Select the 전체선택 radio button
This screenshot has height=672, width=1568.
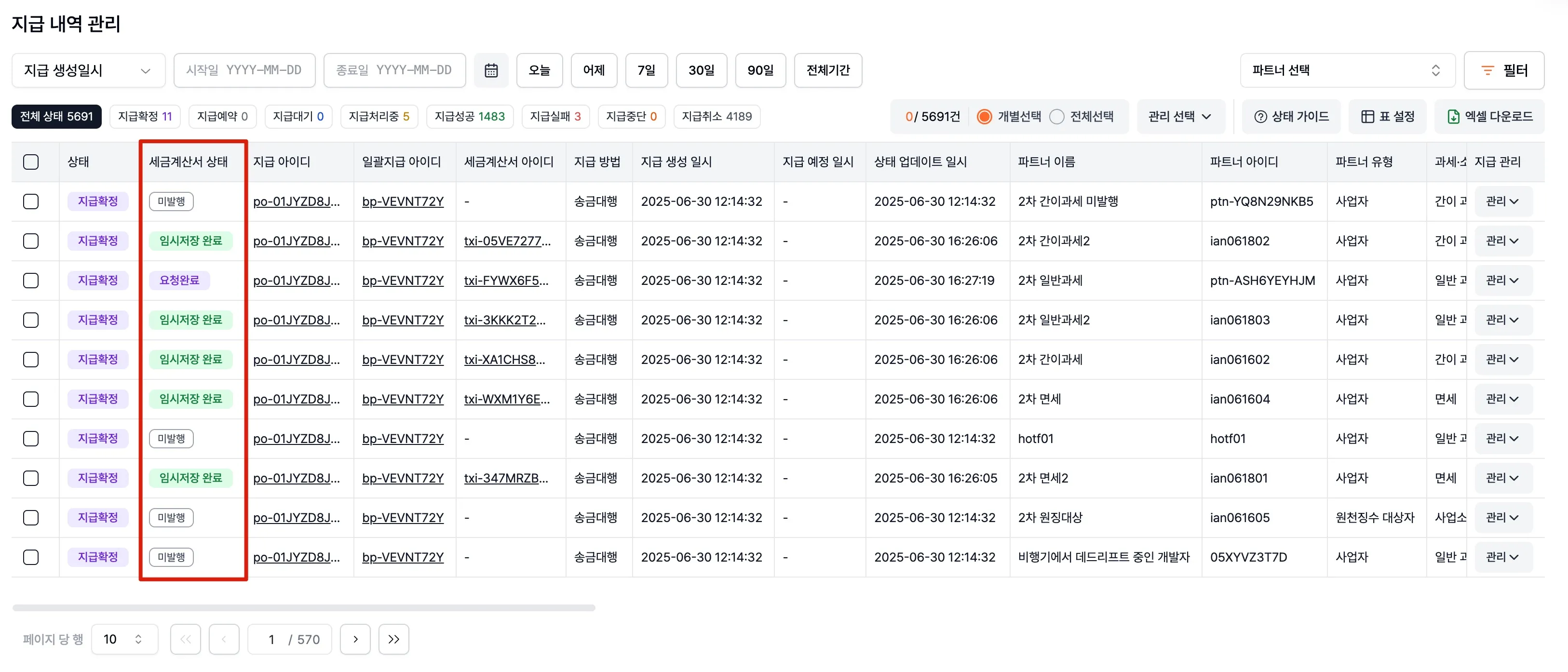[x=1057, y=117]
